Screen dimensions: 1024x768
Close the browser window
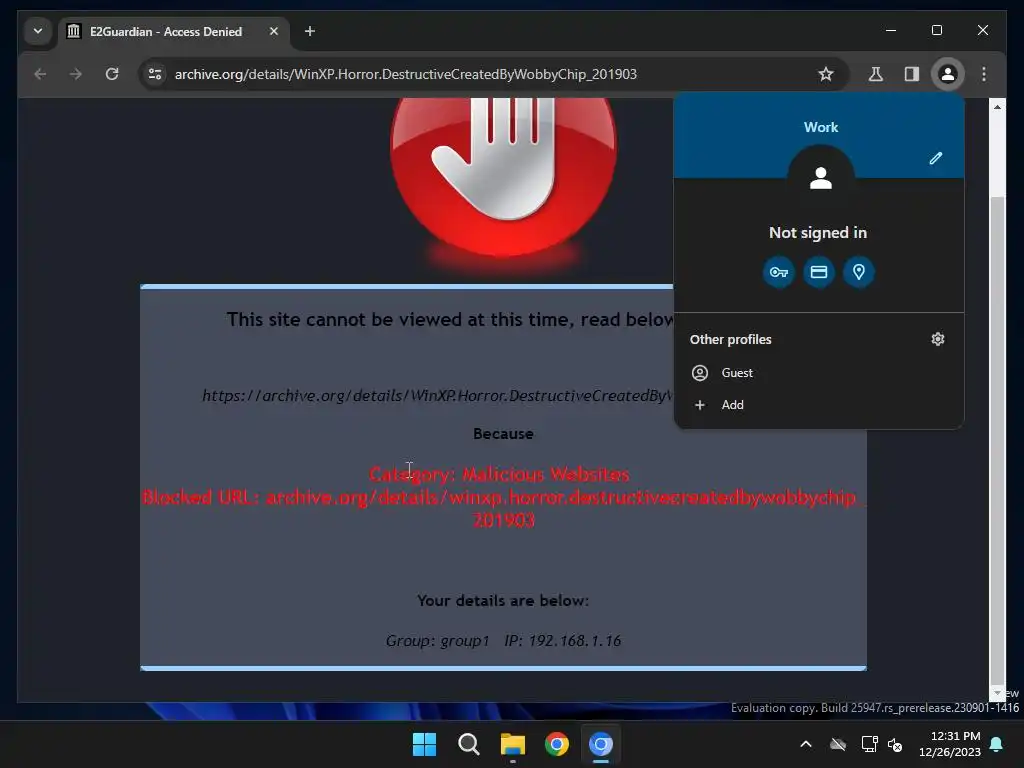pyautogui.click(x=983, y=30)
